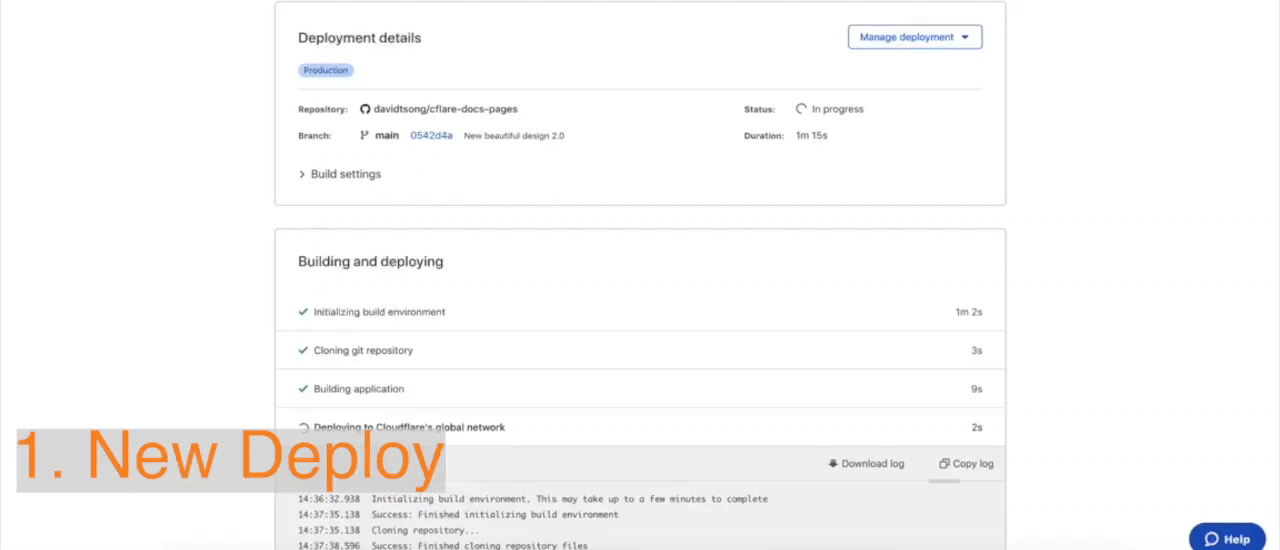Image resolution: width=1280 pixels, height=550 pixels.
Task: Select the Building application step
Action: (640, 389)
